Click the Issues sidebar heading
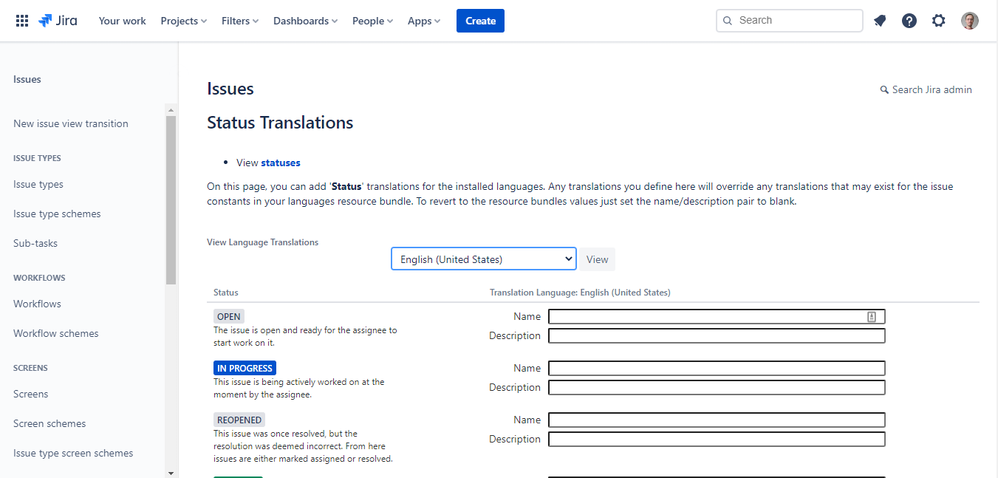Viewport: 998px width, 478px height. (27, 80)
